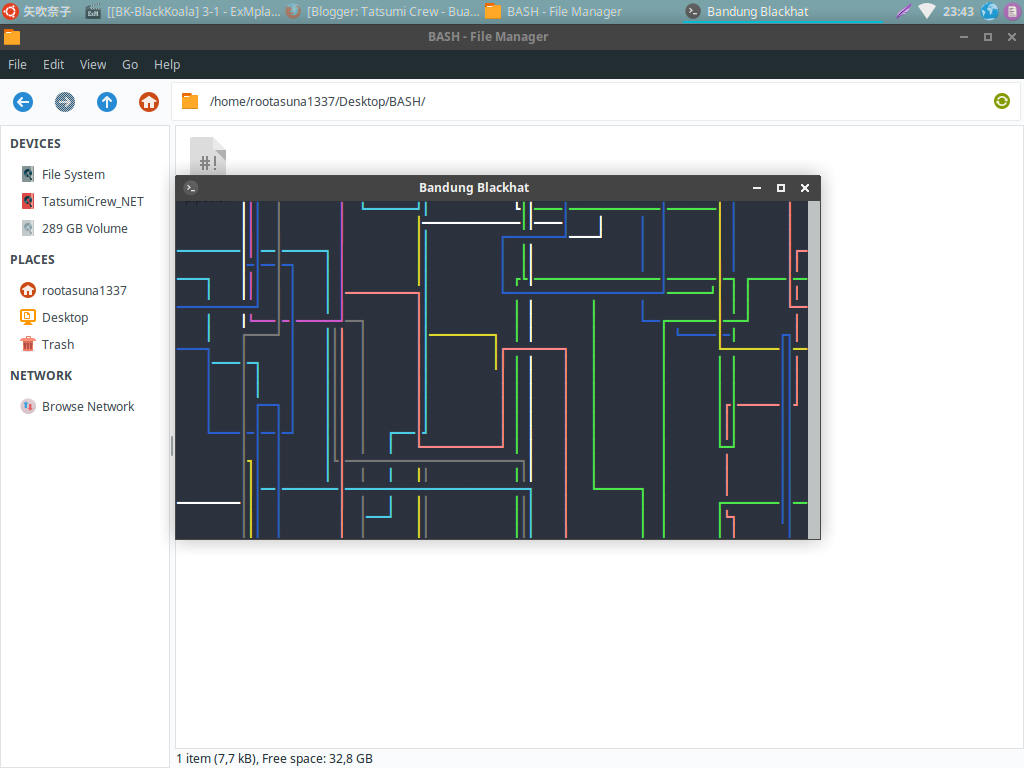
Task: Click Browse Network in the sidebar
Action: tap(88, 406)
